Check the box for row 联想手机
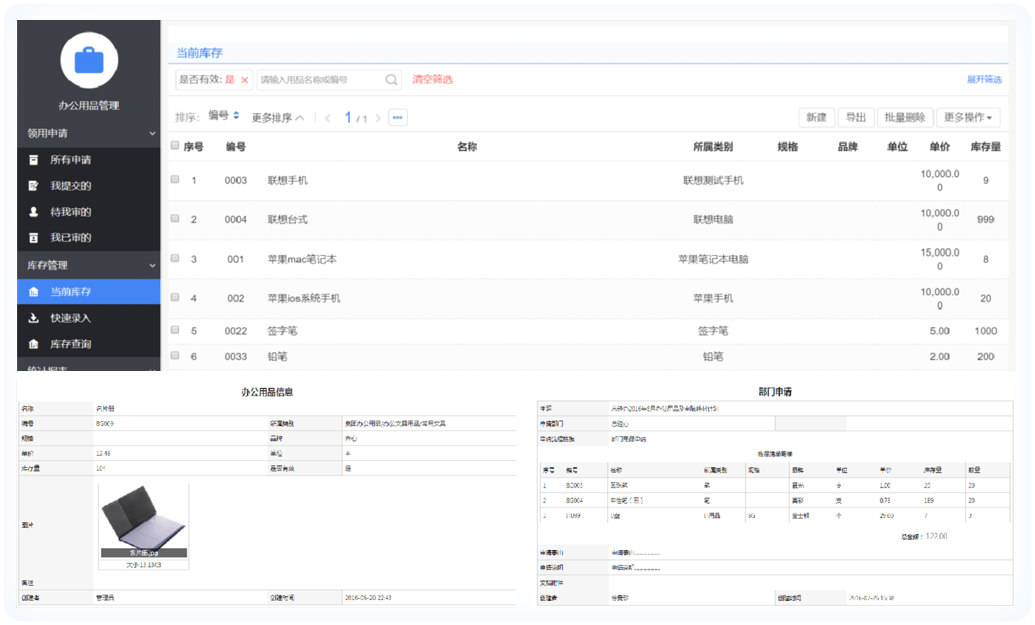Viewport: 1035px width, 625px height. (174, 180)
